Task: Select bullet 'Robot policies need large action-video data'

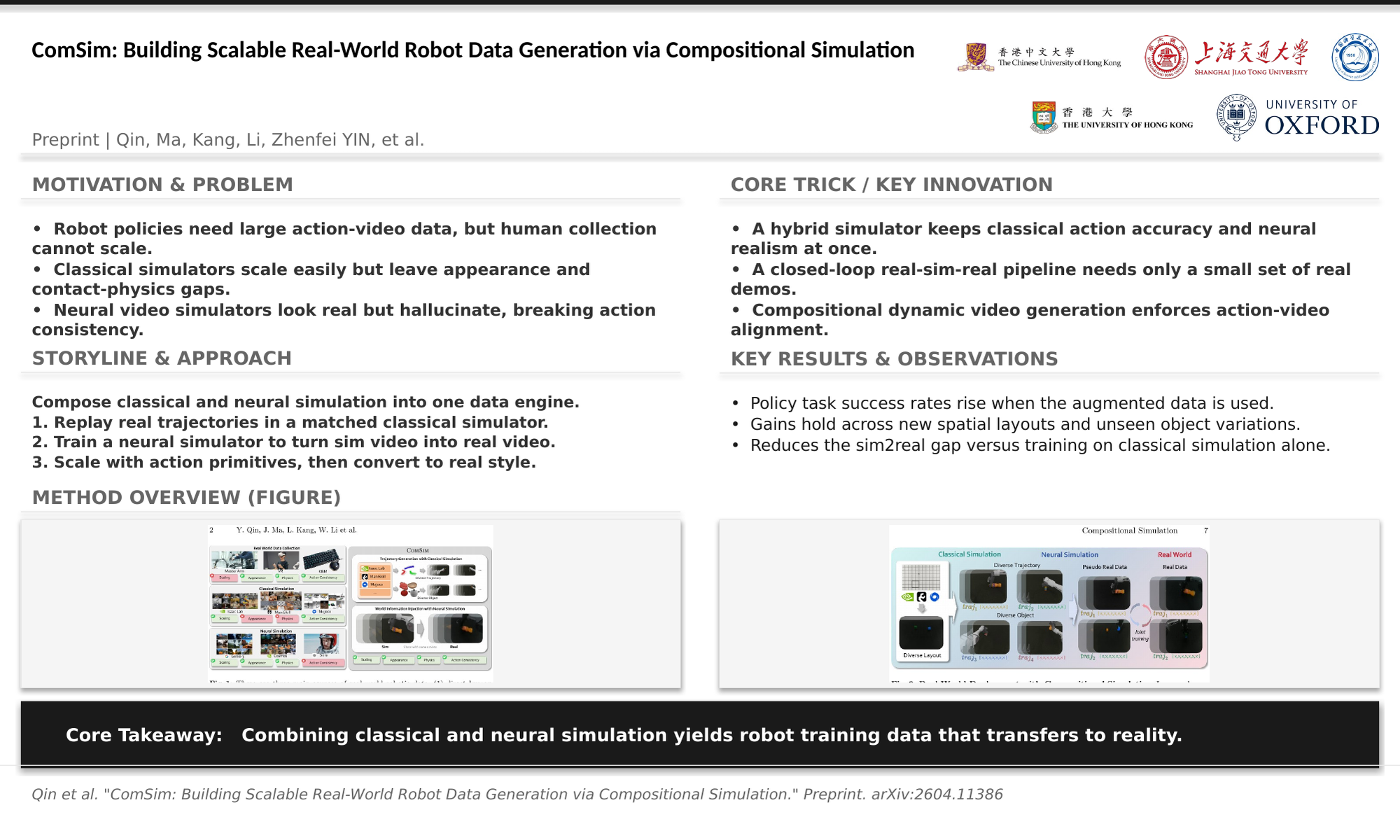Action: click(x=344, y=239)
